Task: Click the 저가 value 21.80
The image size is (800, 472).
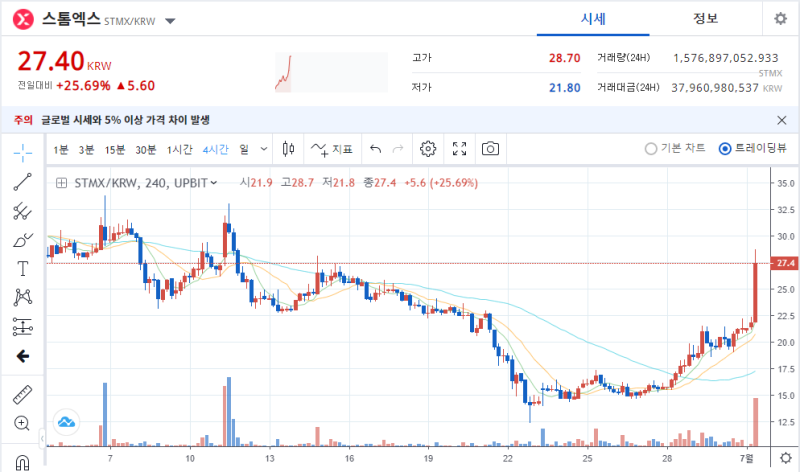Action: point(564,88)
